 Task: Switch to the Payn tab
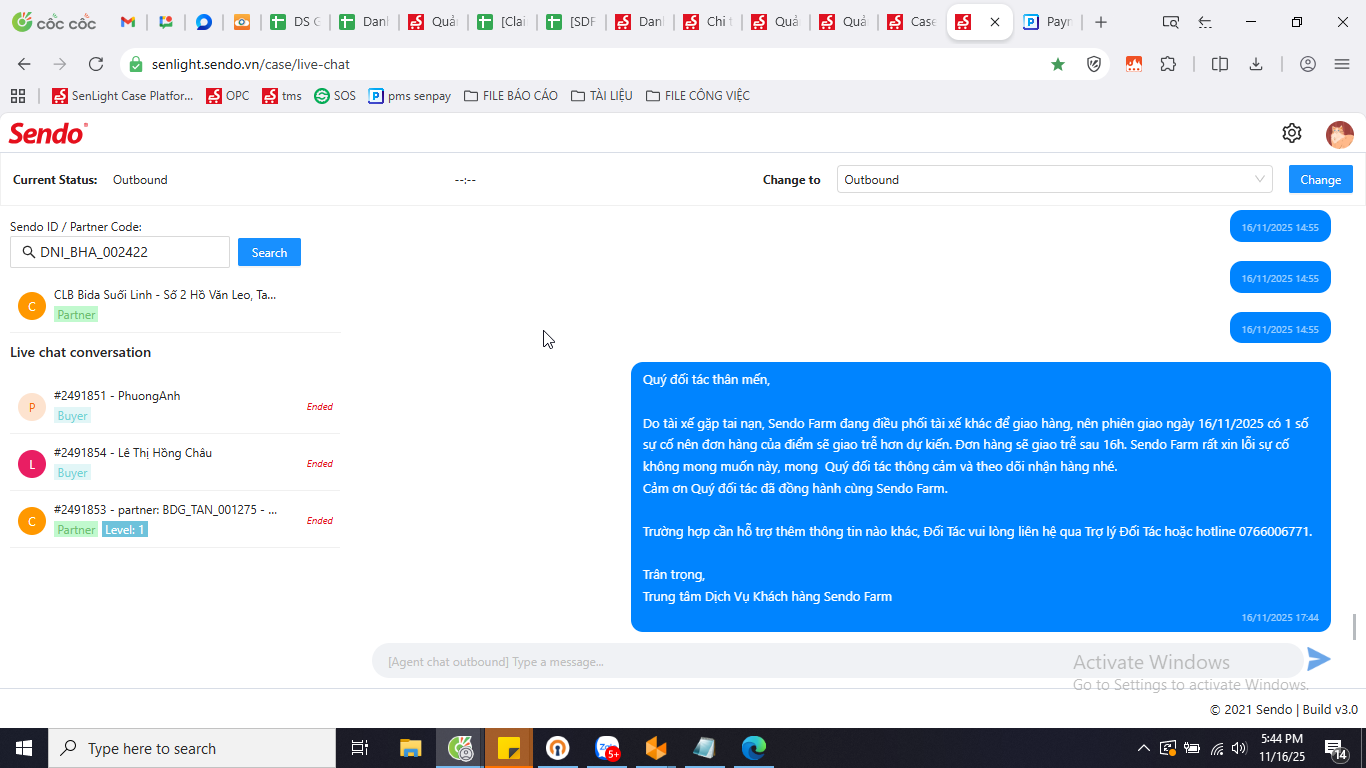click(1048, 22)
